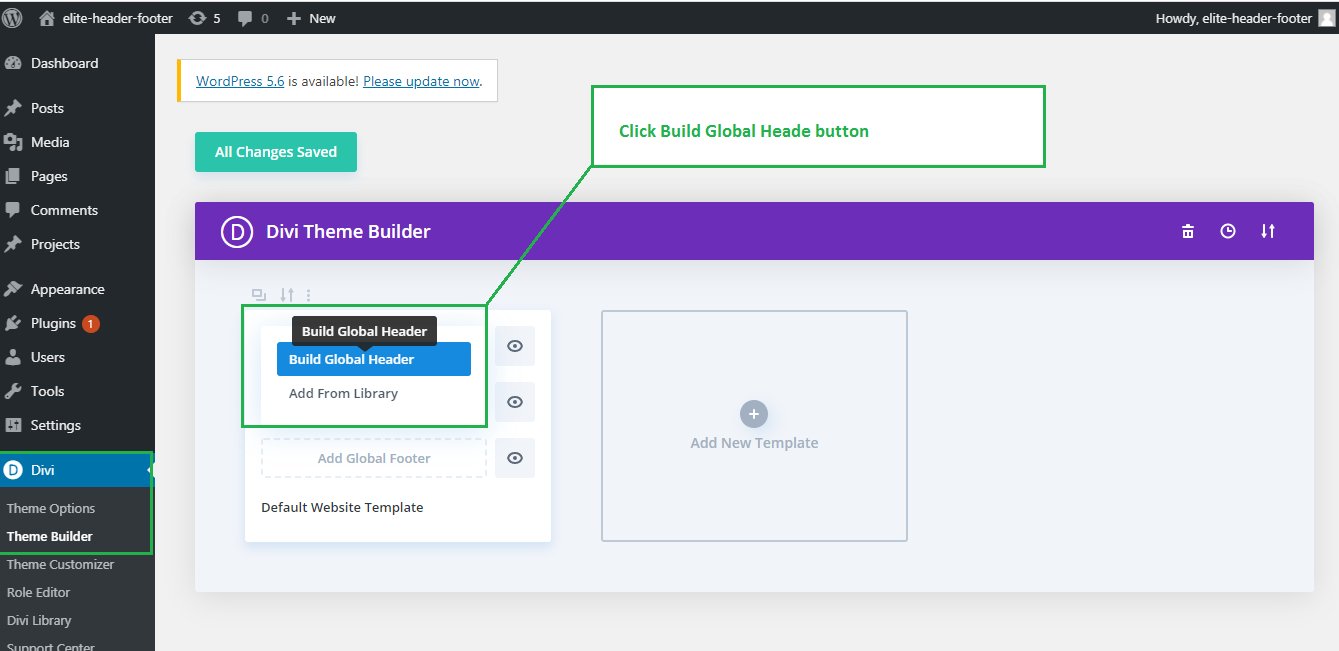This screenshot has width=1339, height=651.
Task: Click the Please update now link
Action: point(421,81)
